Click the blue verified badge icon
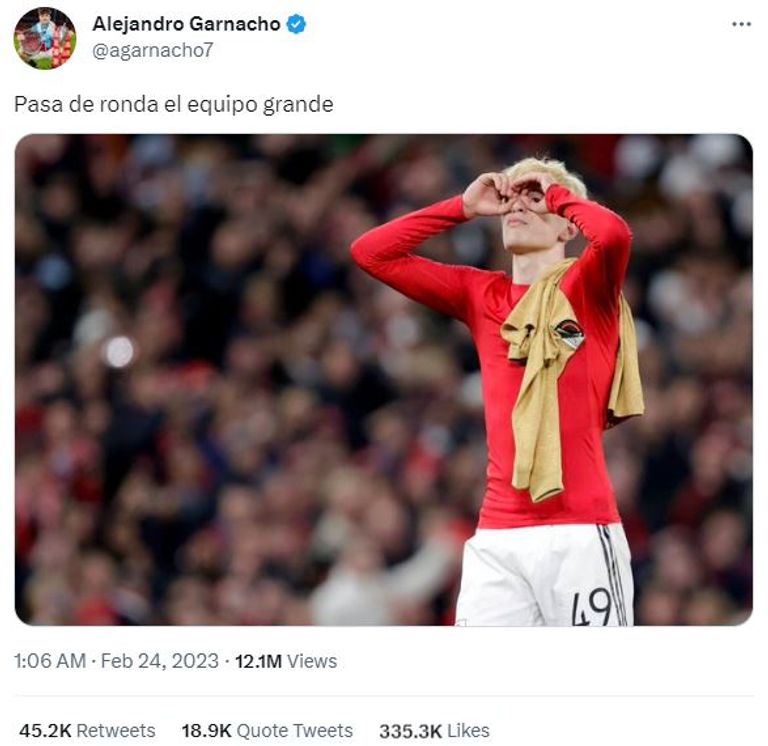 pyautogui.click(x=296, y=24)
